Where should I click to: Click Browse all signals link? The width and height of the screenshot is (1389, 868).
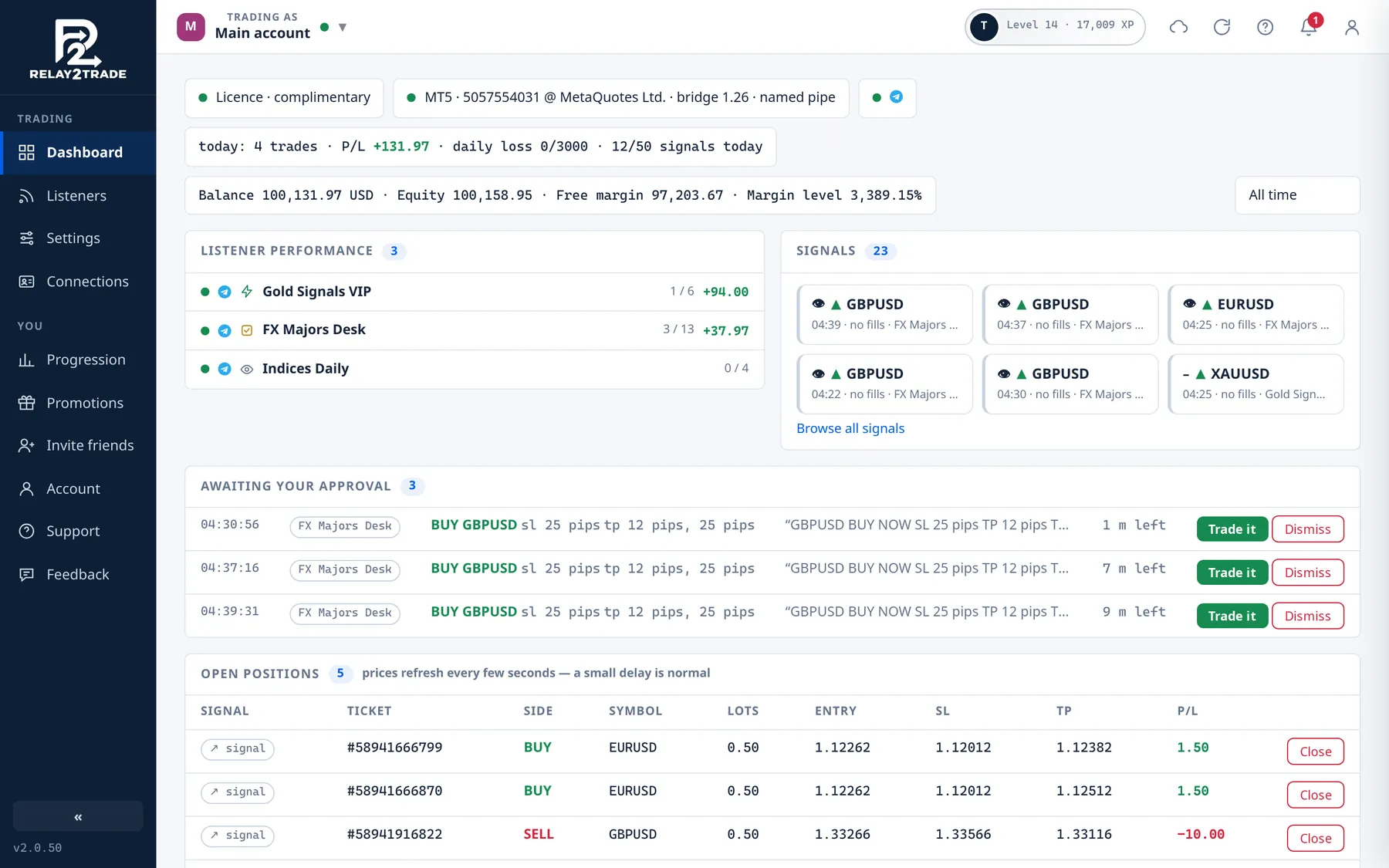(850, 429)
